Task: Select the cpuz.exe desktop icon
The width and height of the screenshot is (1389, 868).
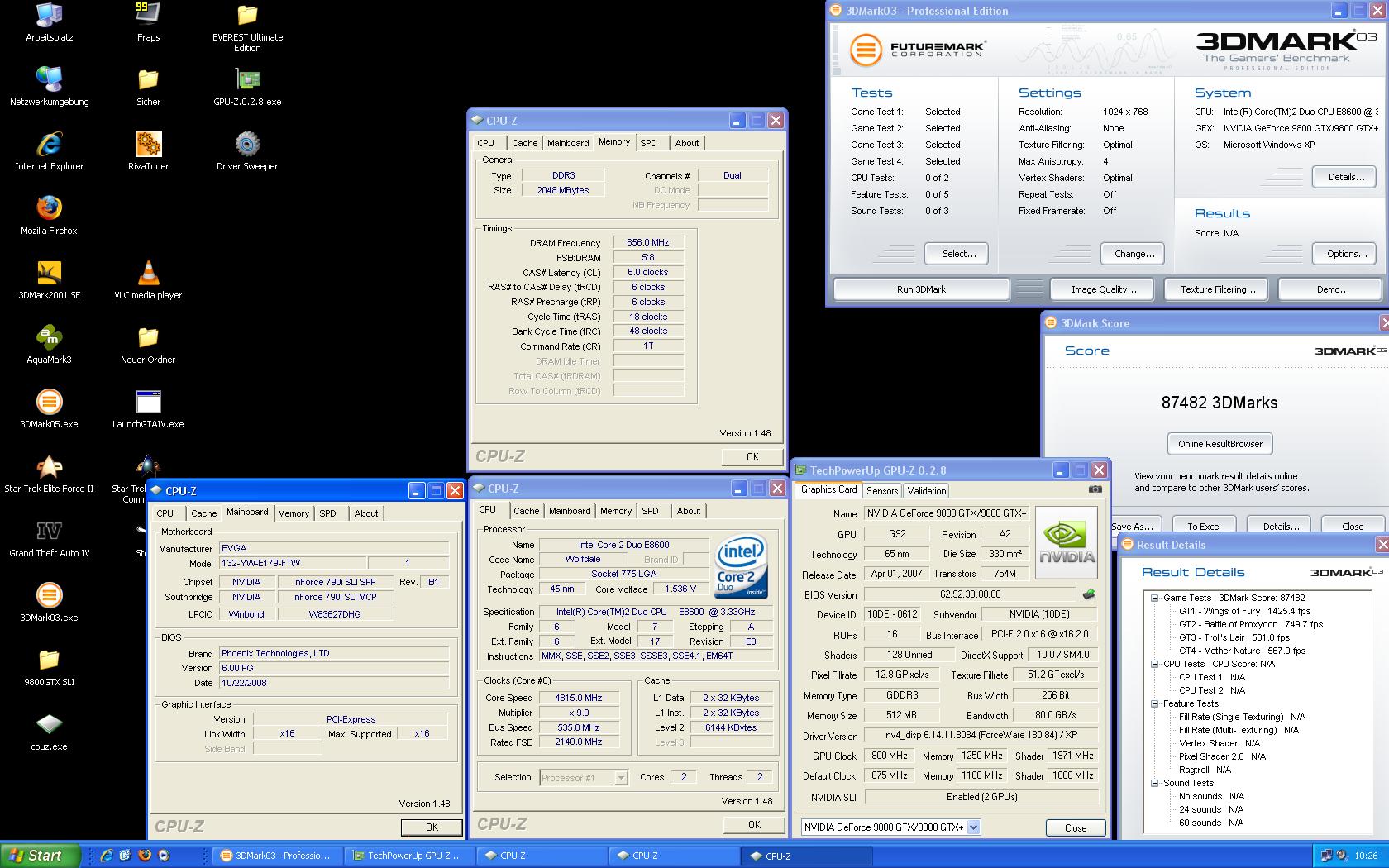Action: pyautogui.click(x=50, y=732)
